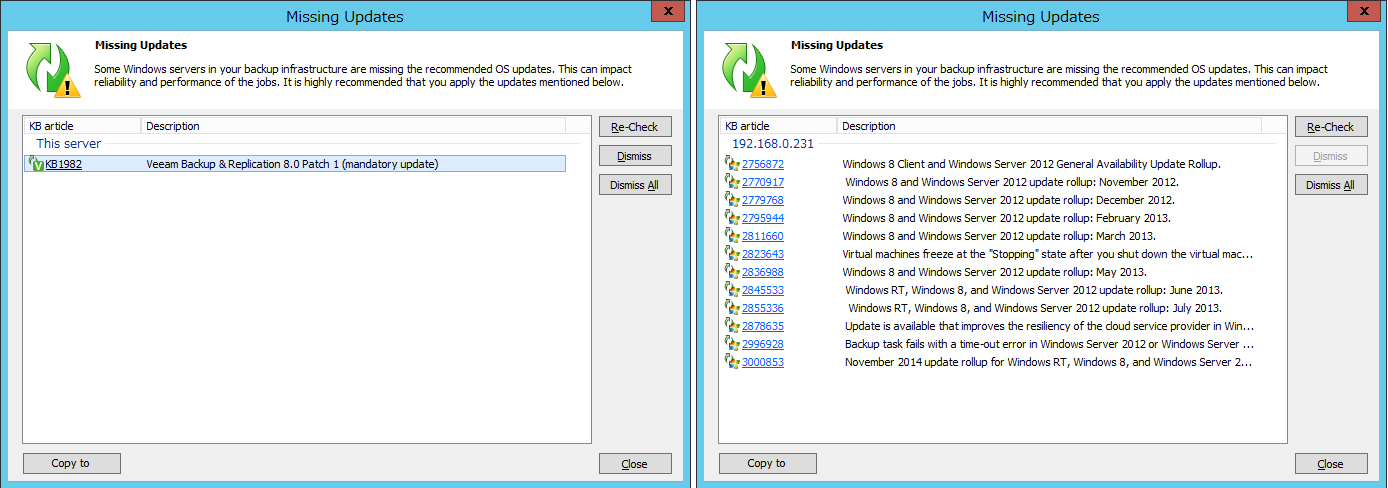
Task: Click the green update warning icon in right window
Action: 749,70
